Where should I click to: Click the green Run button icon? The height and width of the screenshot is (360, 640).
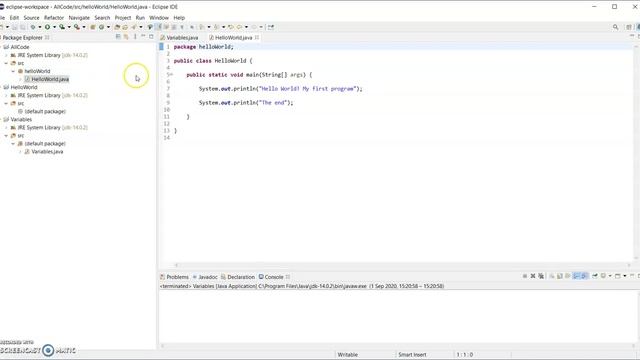click(47, 27)
